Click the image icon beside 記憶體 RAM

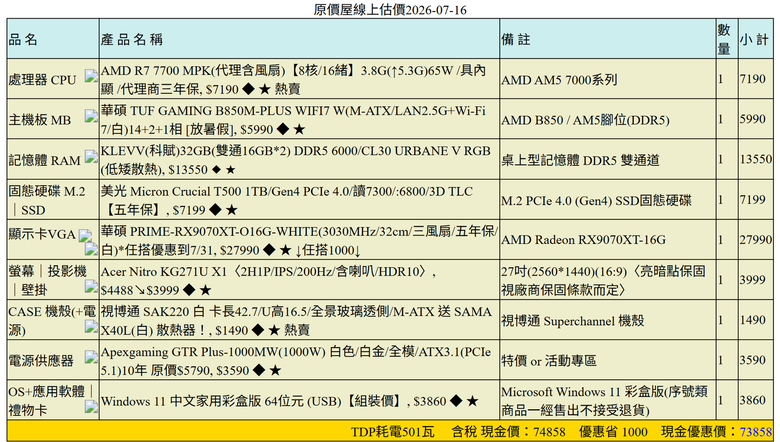point(91,157)
